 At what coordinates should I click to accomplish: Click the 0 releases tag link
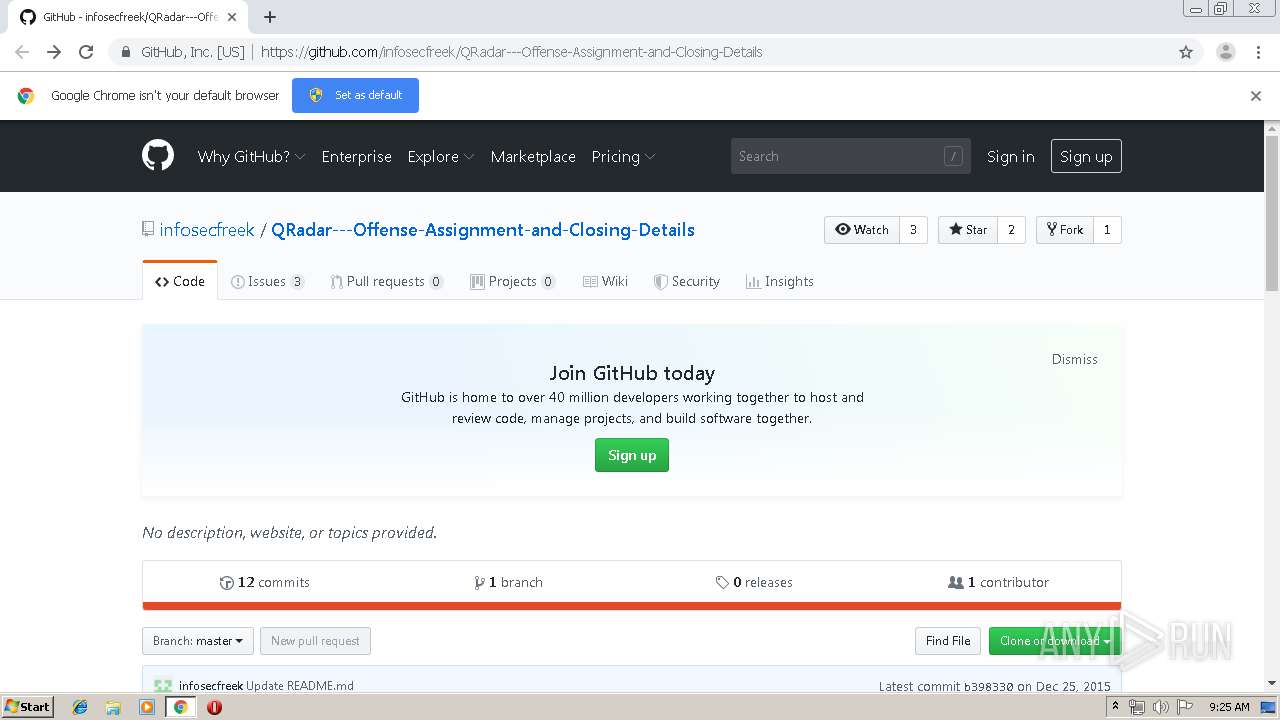[754, 582]
